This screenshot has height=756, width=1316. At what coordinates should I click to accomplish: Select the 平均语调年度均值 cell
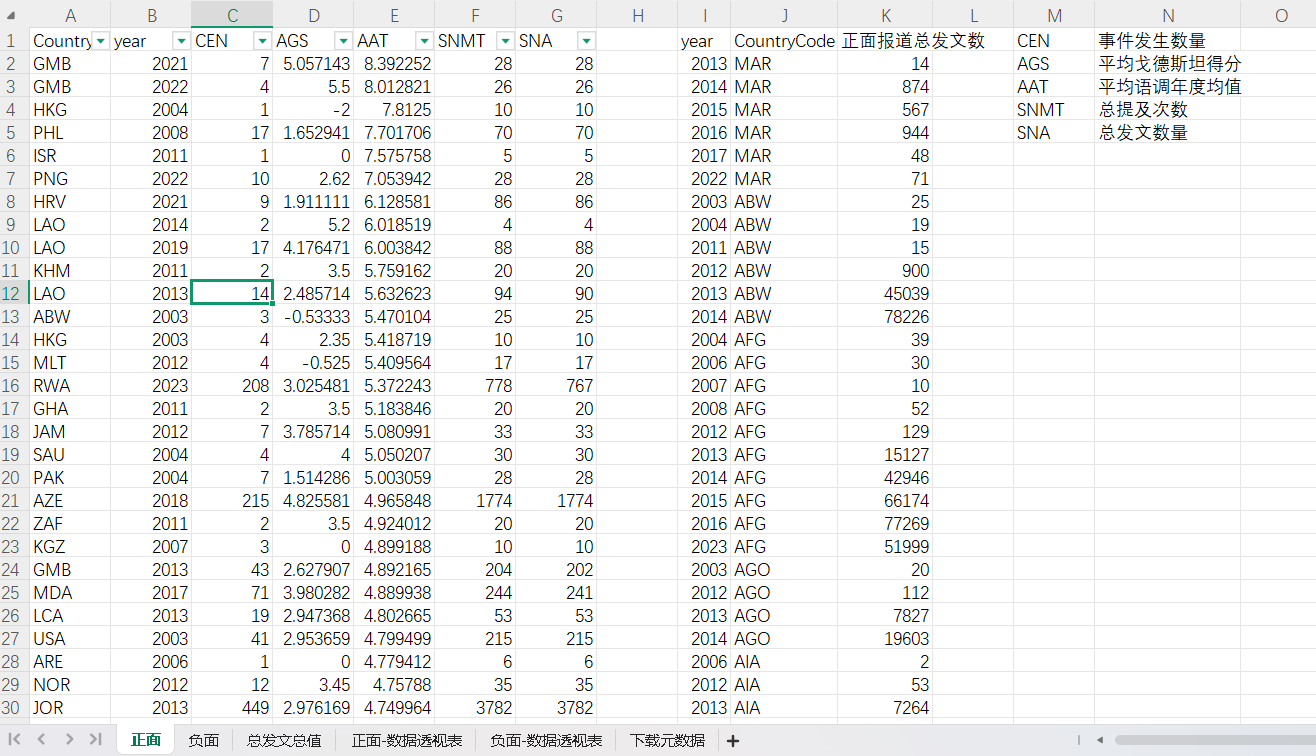point(1168,87)
